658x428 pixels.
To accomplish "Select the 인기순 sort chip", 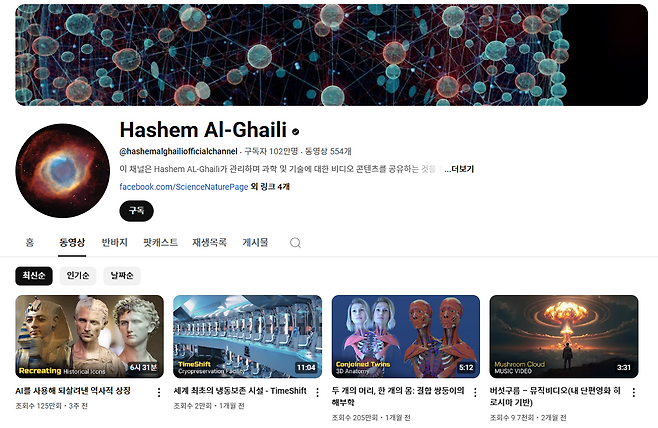I will [x=78, y=276].
